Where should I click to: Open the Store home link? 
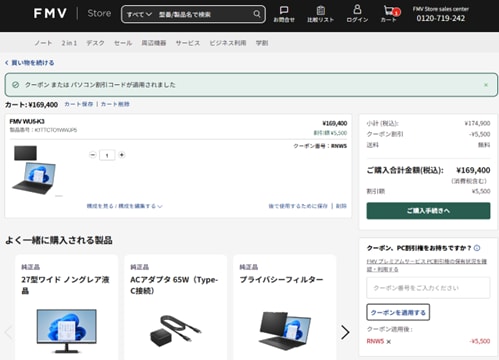click(x=99, y=13)
